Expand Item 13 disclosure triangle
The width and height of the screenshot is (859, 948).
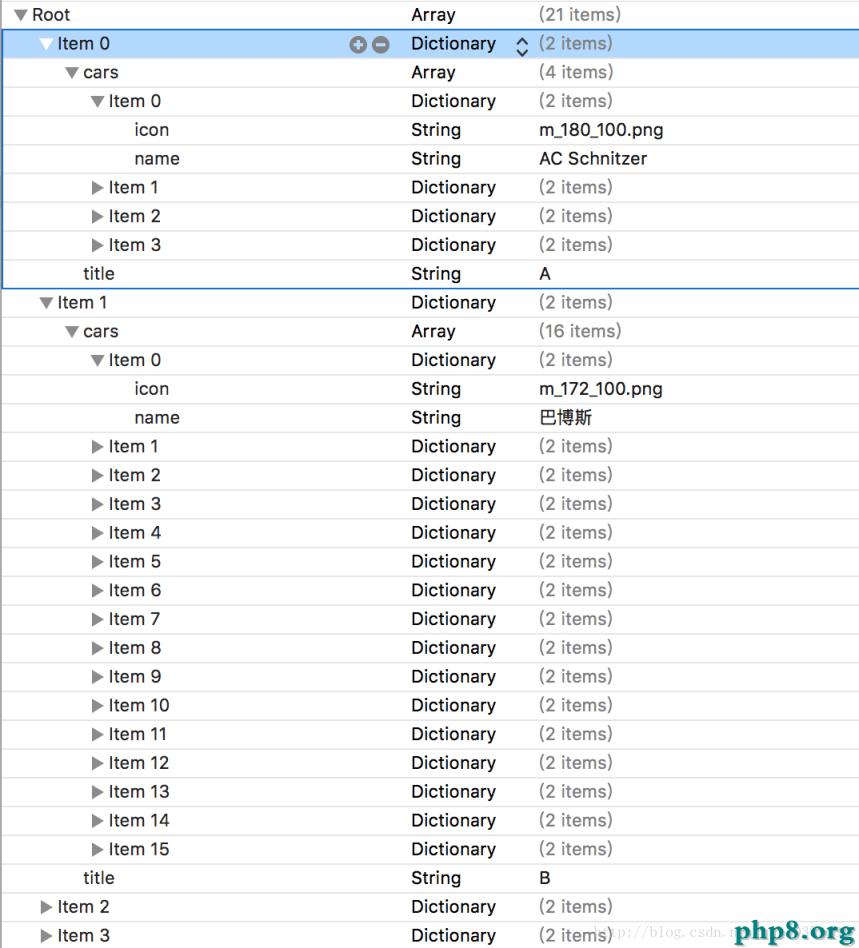pos(97,793)
